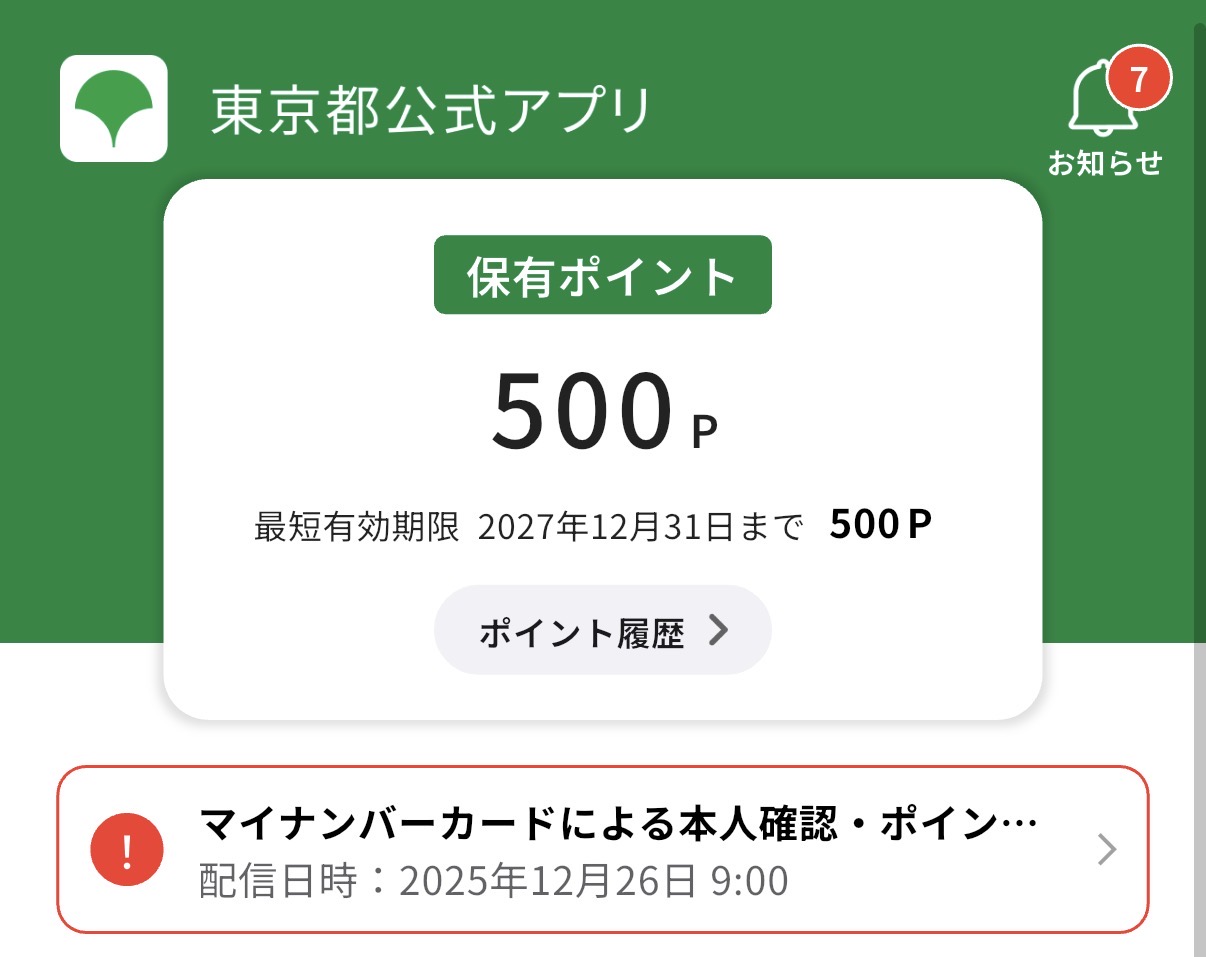Tap the Tokyo ginkgo leaf logo
The image size is (1206, 957).
point(113,108)
